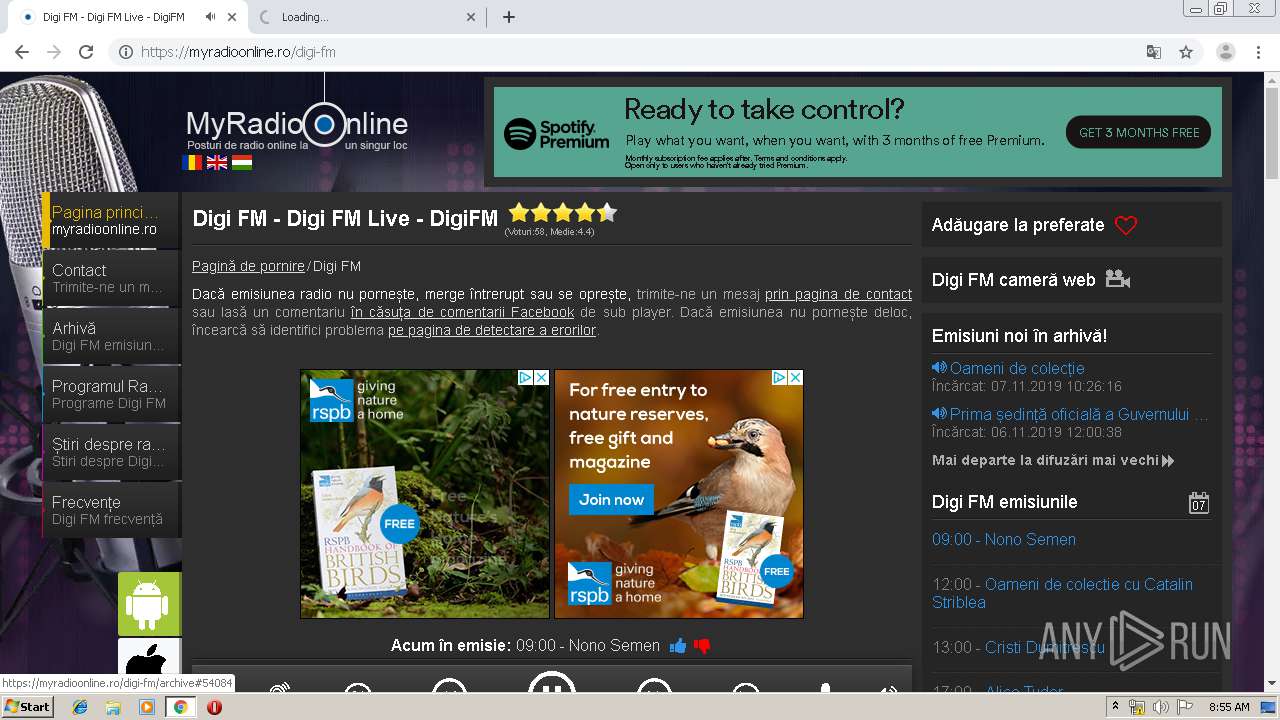Go back to previous page
Image resolution: width=1280 pixels, height=720 pixels.
(x=22, y=52)
